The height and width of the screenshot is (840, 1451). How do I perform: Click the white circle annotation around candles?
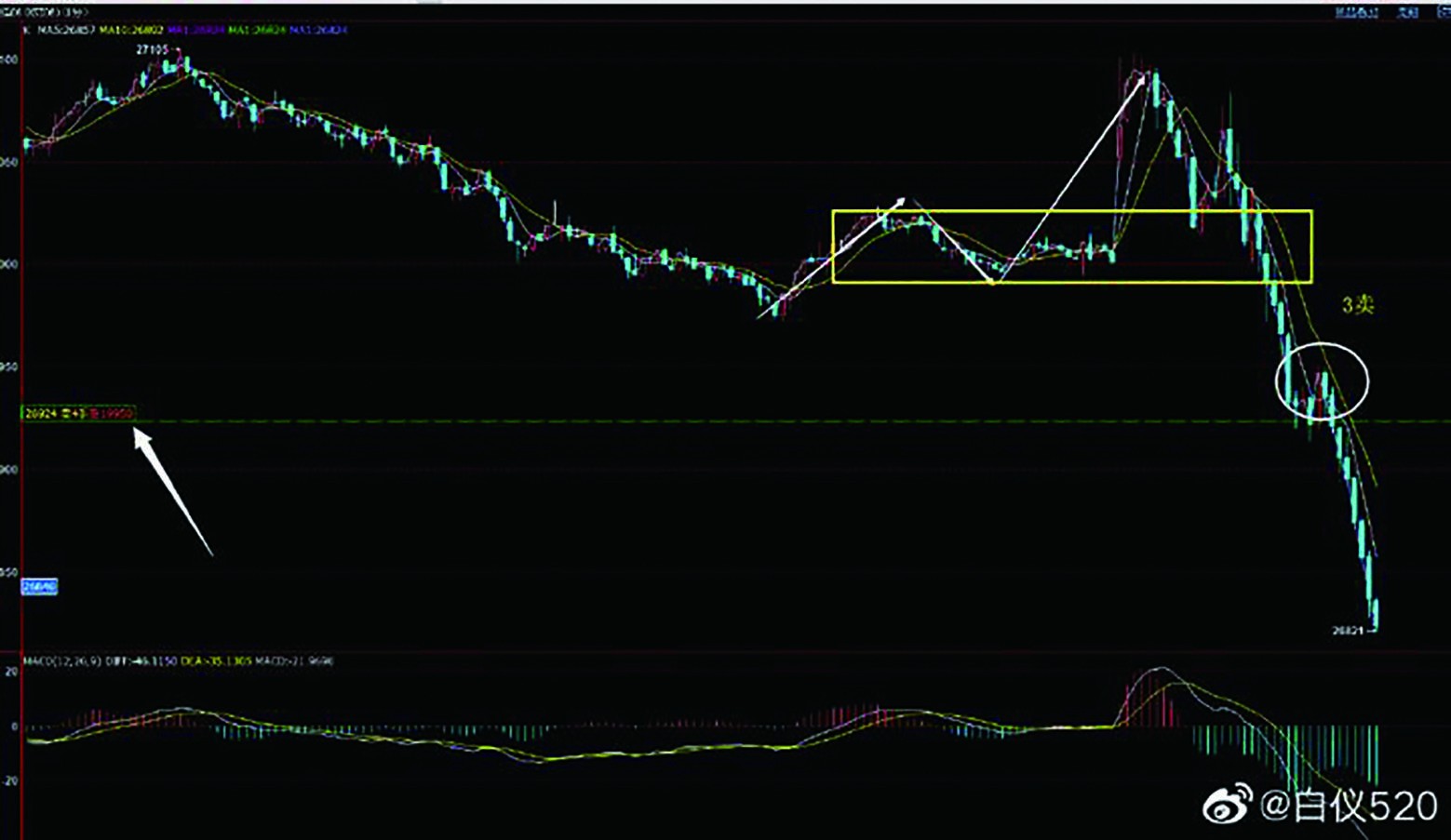[1322, 380]
